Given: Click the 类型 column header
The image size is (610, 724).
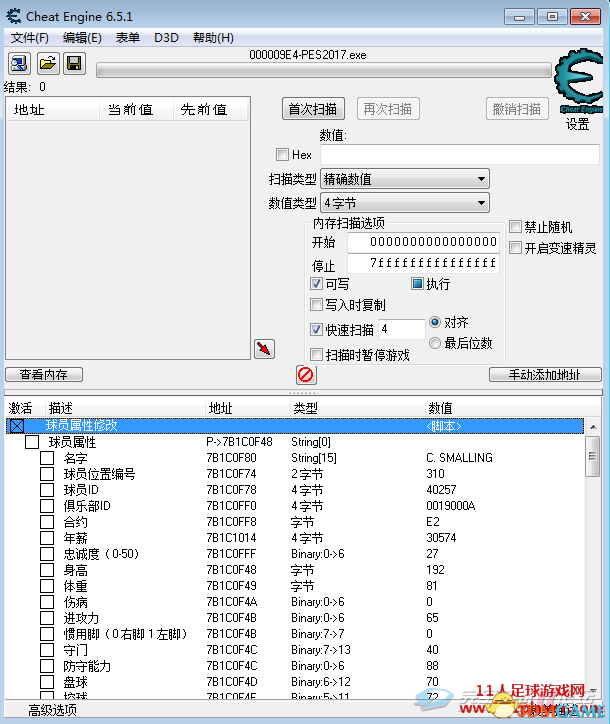Looking at the screenshot, I should (305, 408).
